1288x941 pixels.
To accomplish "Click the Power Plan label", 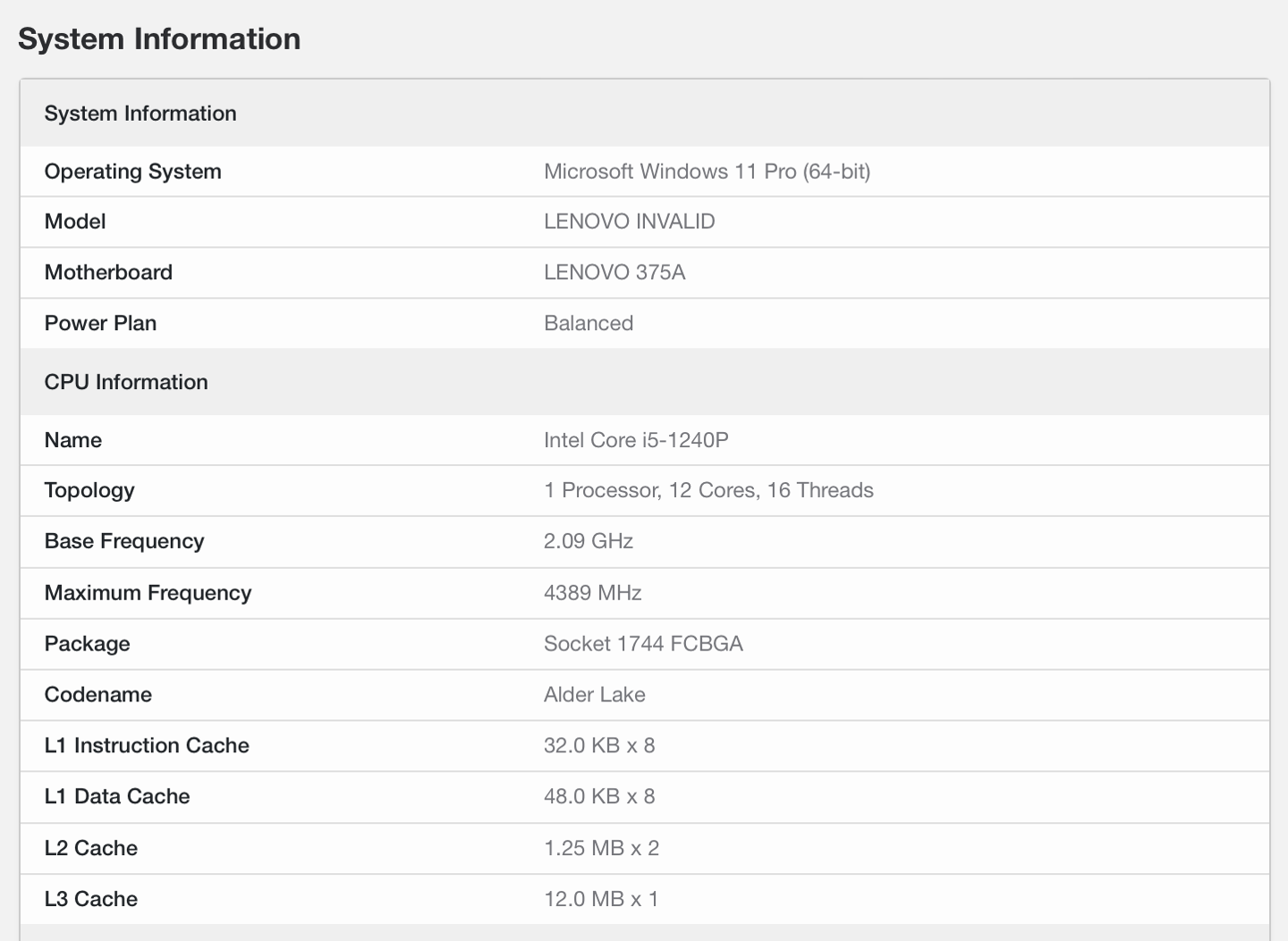I will [100, 324].
